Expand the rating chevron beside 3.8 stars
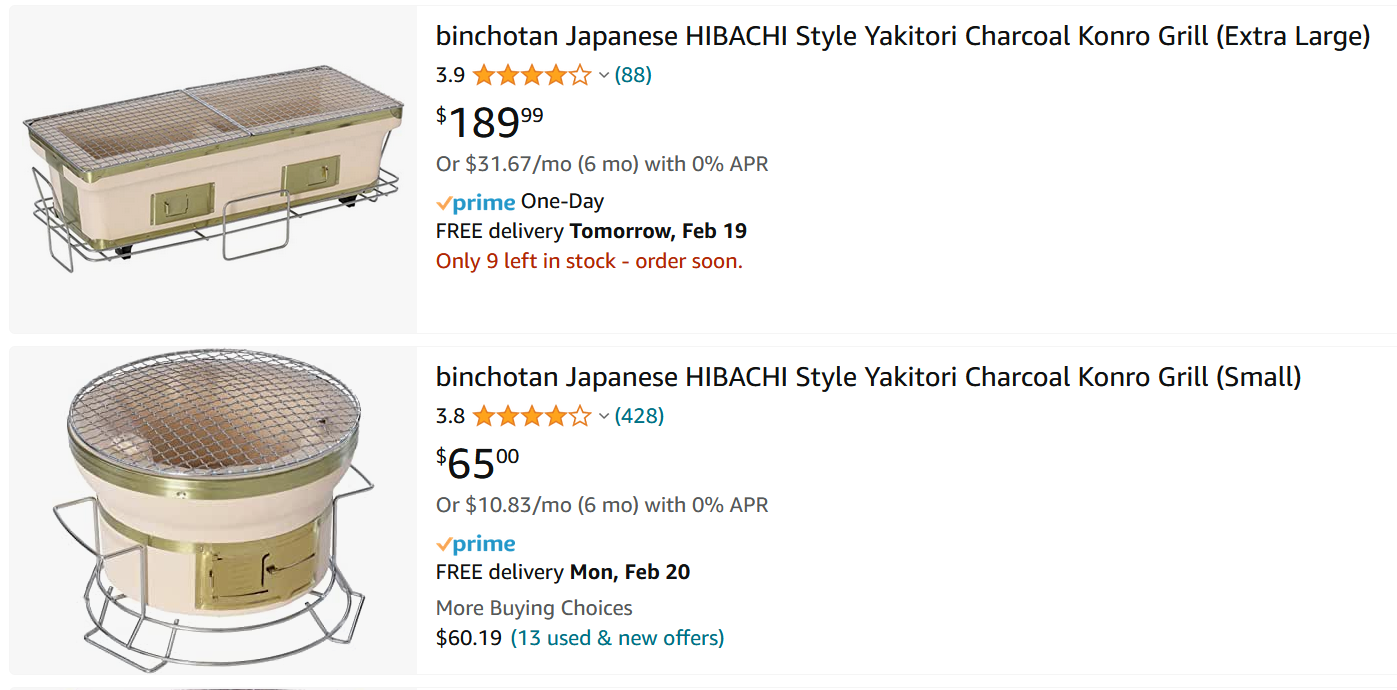This screenshot has width=1397, height=690. [604, 417]
